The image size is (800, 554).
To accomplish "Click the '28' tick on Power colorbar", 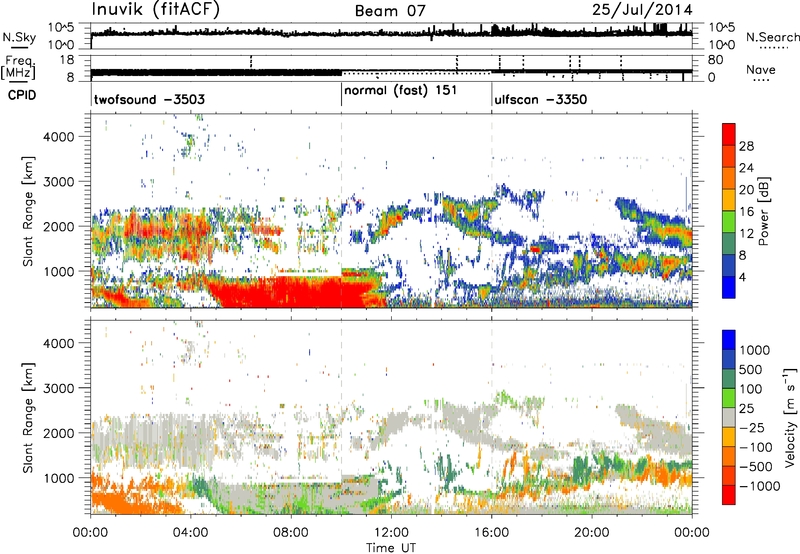I will 746,146.
